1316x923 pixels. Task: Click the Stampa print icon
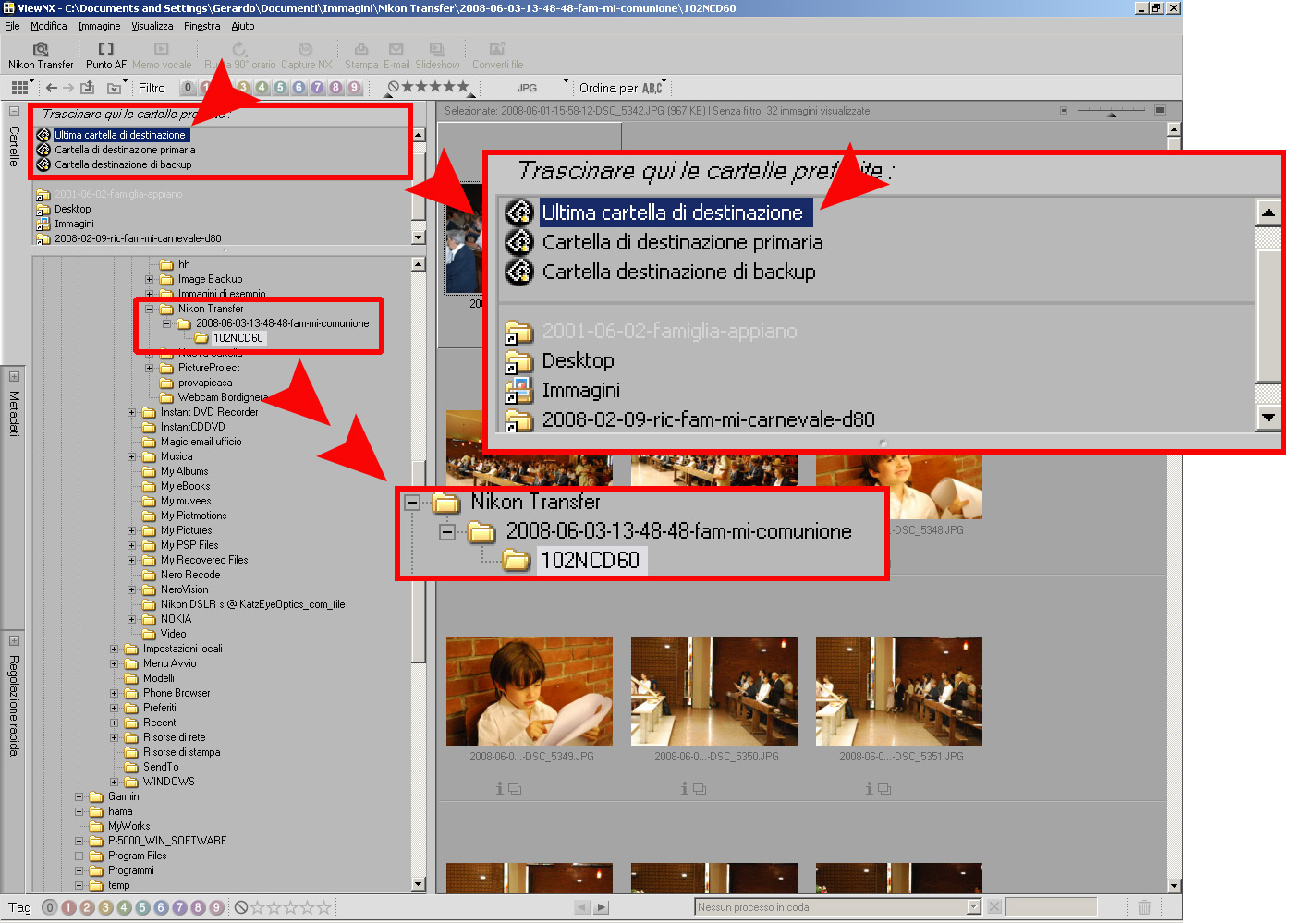[361, 56]
